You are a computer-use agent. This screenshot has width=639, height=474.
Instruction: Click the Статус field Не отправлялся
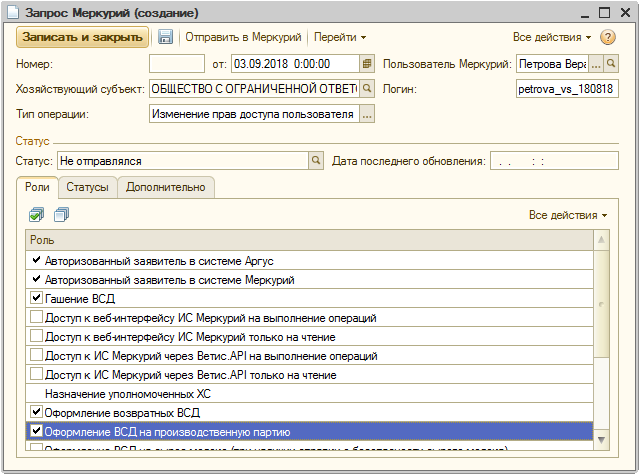tap(183, 161)
